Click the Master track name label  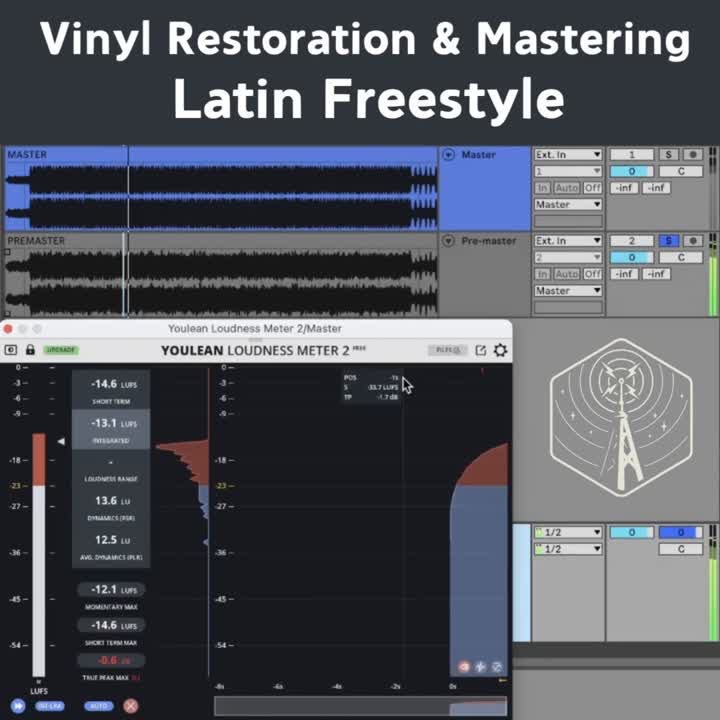tap(478, 155)
